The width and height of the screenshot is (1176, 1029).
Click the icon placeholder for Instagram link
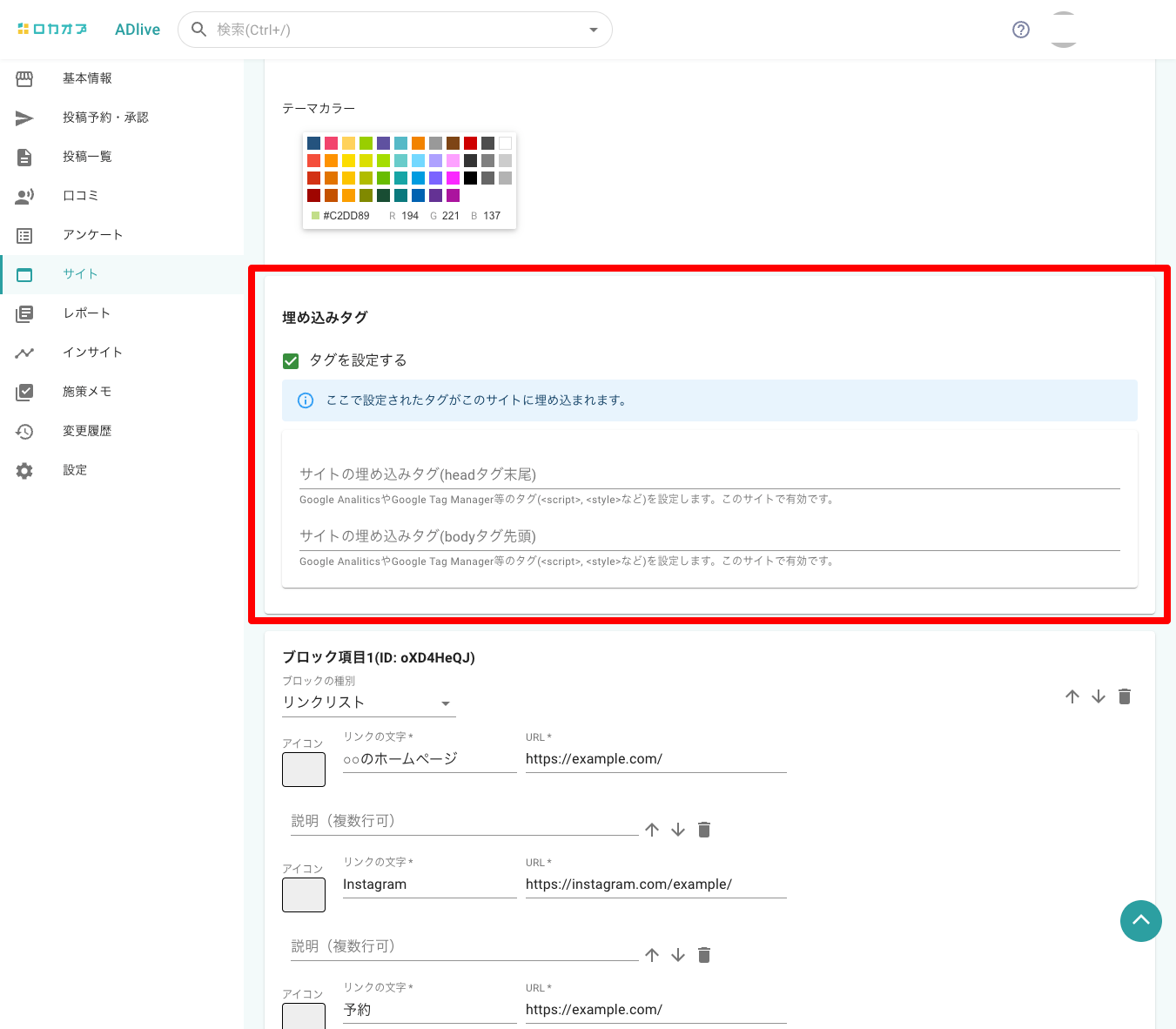pos(304,894)
